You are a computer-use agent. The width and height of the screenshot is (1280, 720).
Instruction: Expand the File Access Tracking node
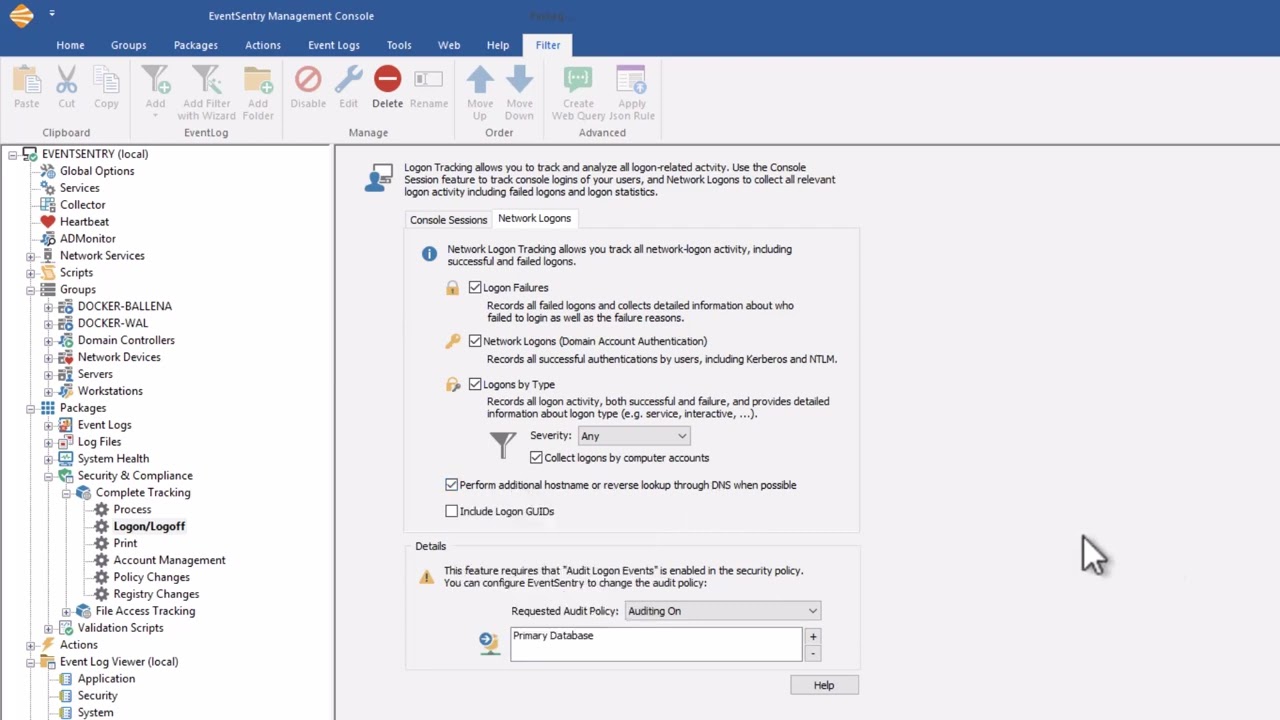click(x=66, y=611)
